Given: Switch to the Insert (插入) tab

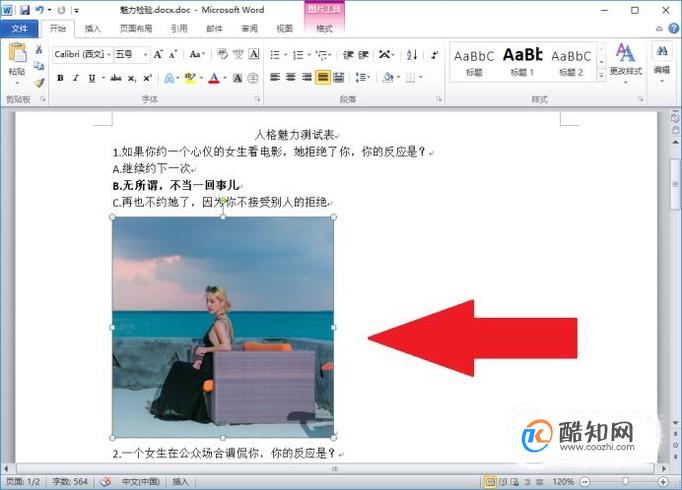Looking at the screenshot, I should coord(92,29).
